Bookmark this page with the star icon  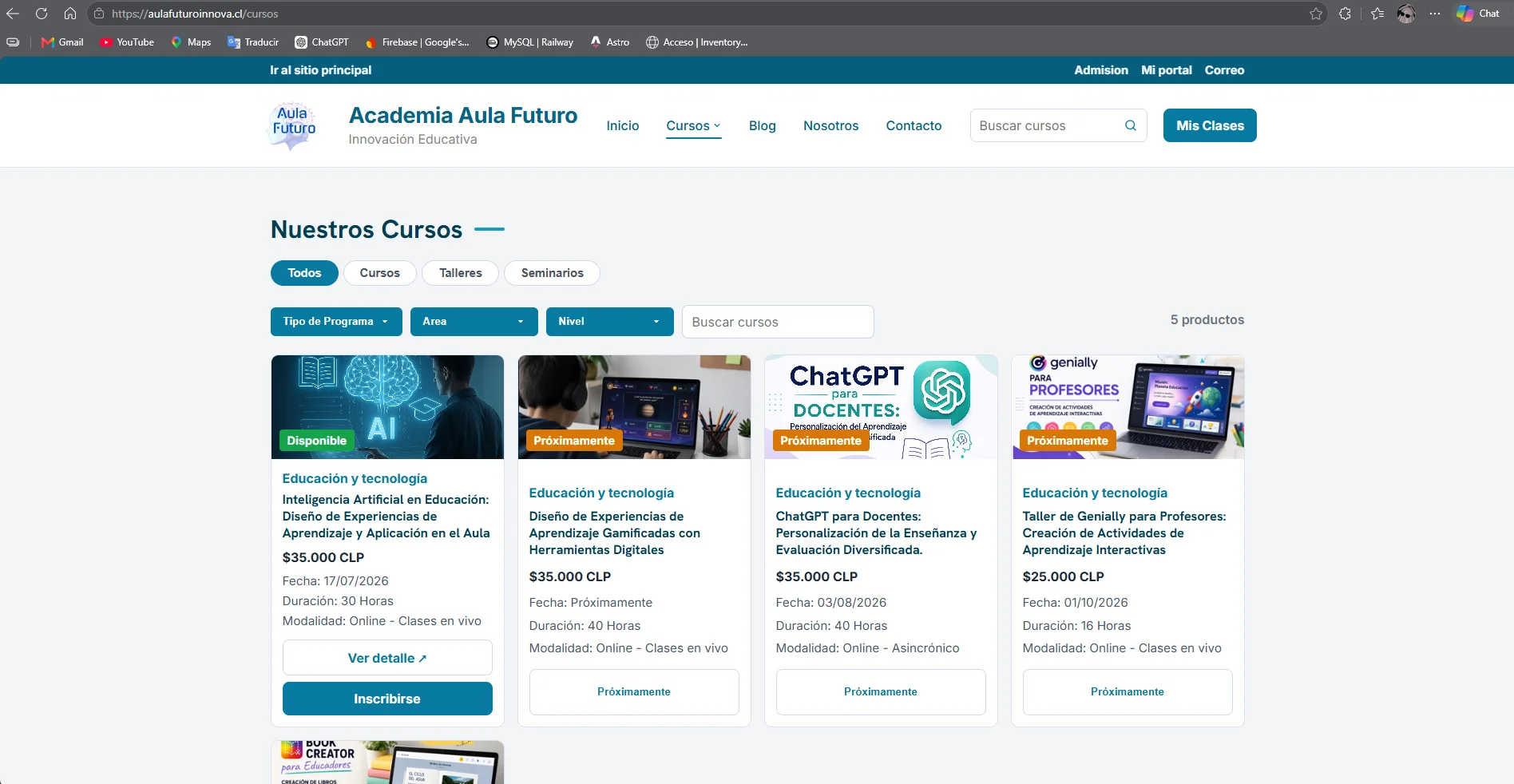[1316, 14]
